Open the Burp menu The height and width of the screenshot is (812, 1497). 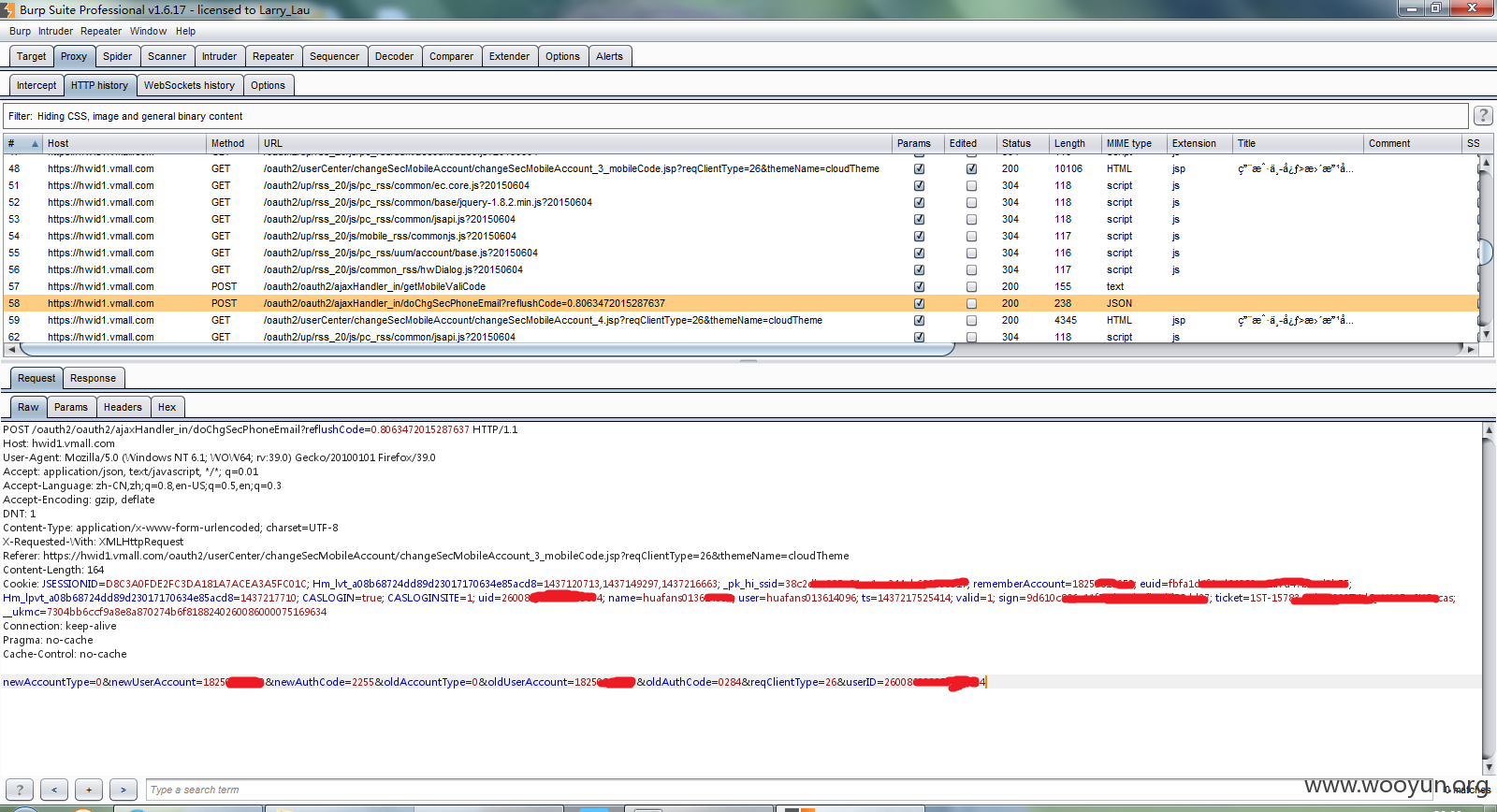tap(20, 31)
